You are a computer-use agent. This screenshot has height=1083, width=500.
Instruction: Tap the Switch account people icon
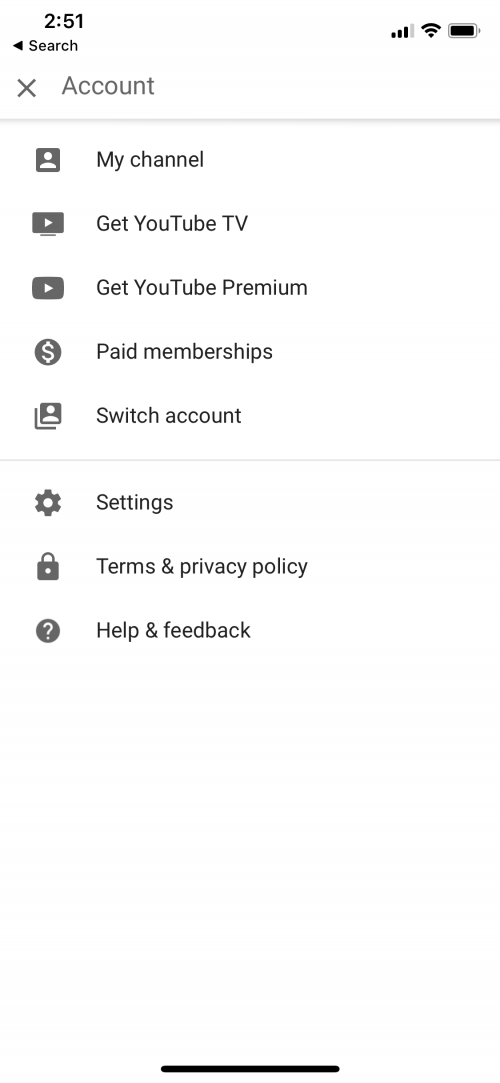48,416
